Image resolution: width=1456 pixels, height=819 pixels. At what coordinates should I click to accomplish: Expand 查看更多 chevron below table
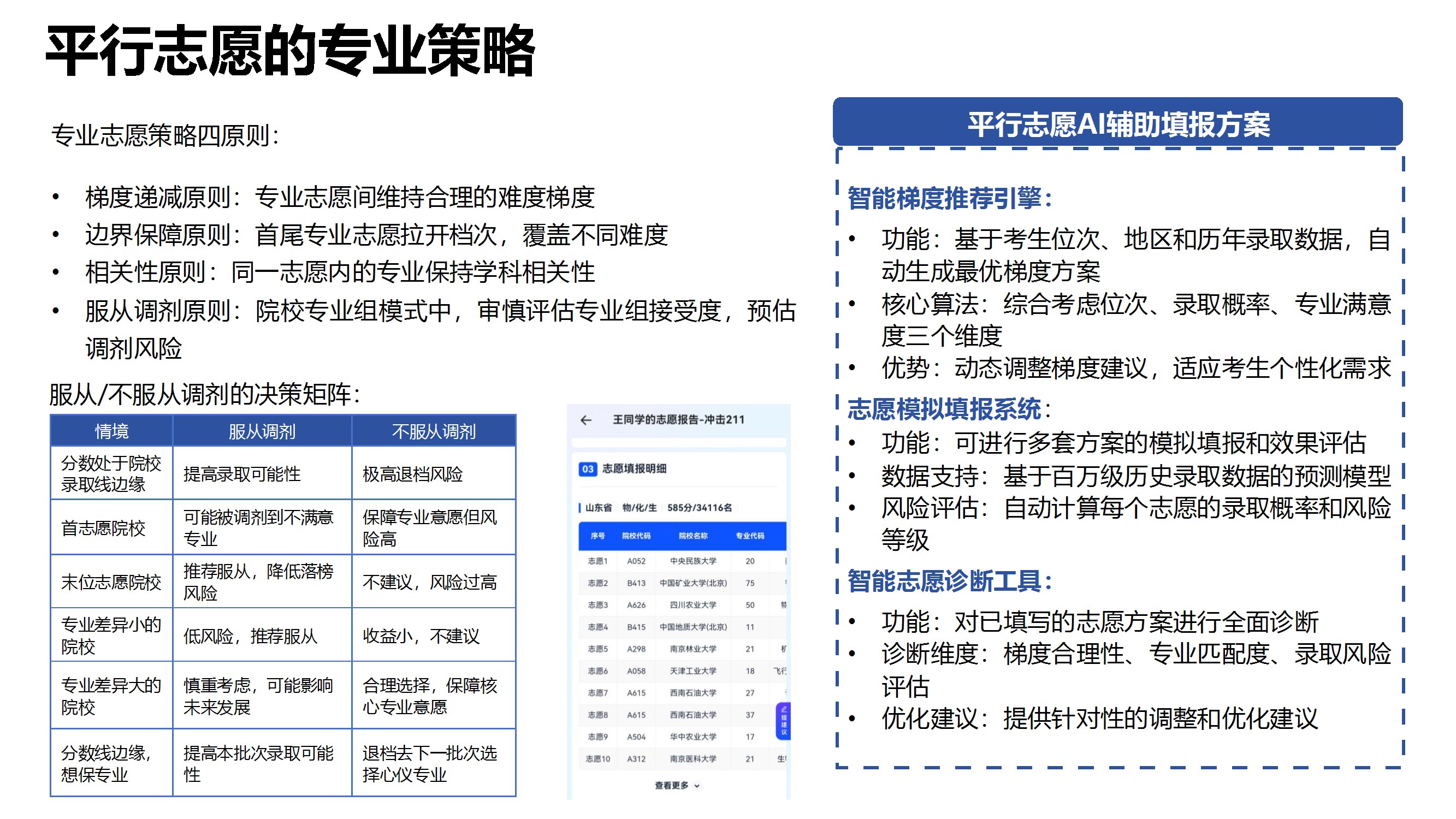[696, 786]
